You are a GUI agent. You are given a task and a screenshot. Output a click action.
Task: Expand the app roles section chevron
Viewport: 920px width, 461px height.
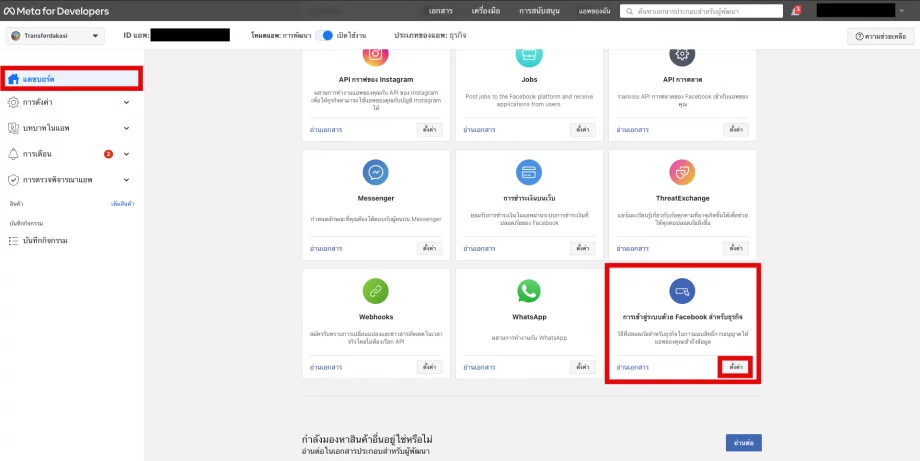pos(126,128)
